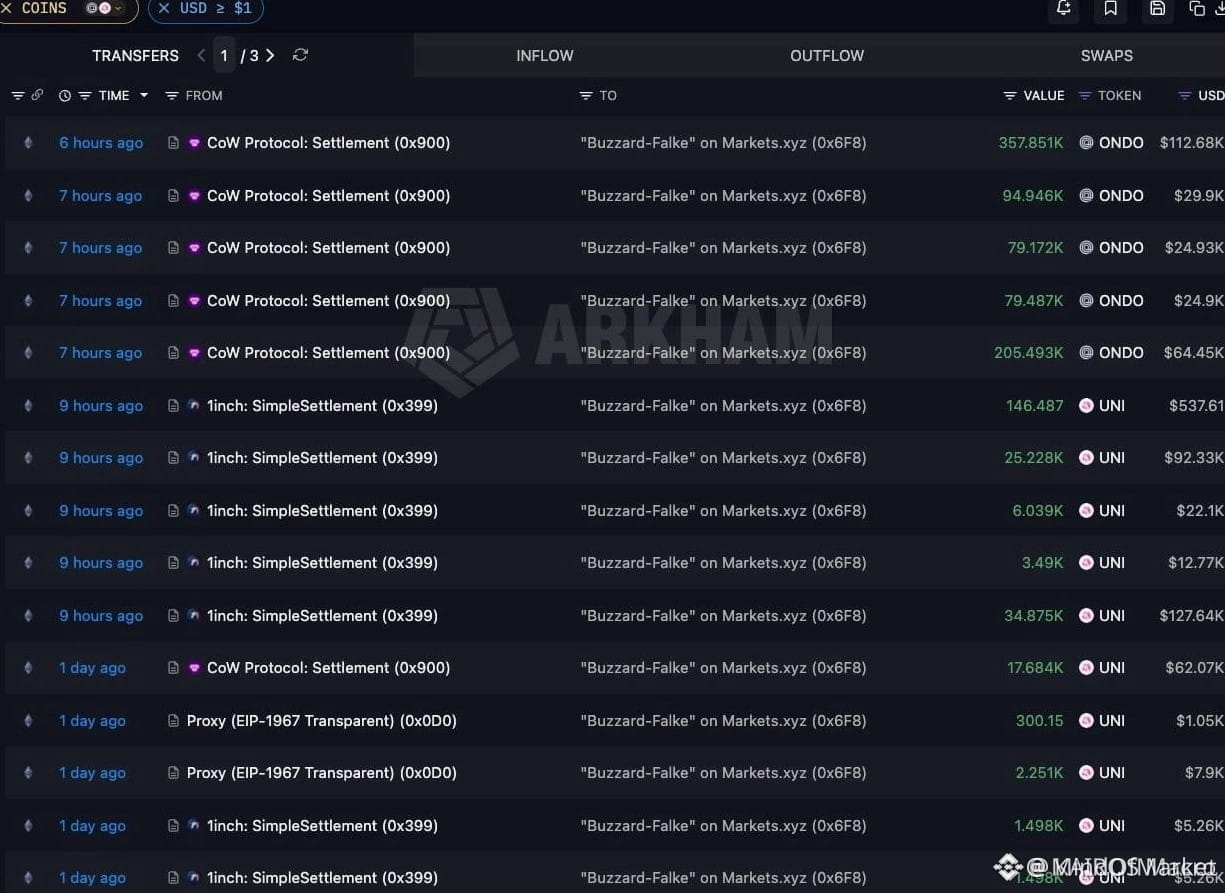Open the TO column filter
The image size is (1225, 893).
pos(586,96)
